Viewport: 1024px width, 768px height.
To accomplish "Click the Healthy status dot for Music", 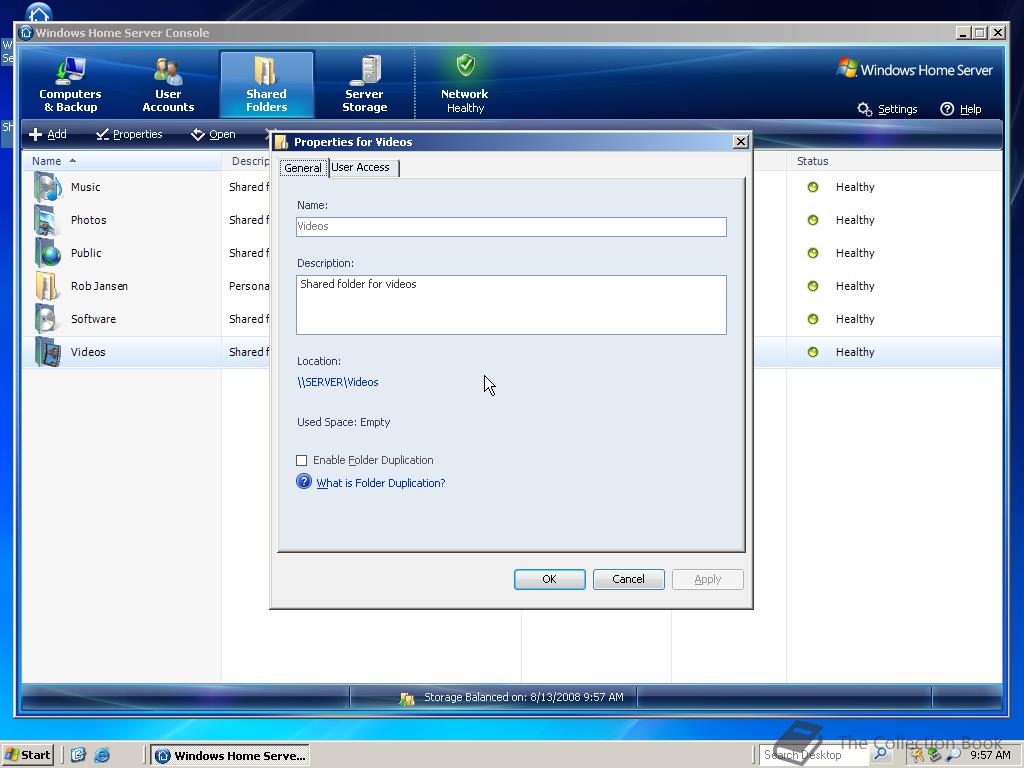I will pos(813,187).
